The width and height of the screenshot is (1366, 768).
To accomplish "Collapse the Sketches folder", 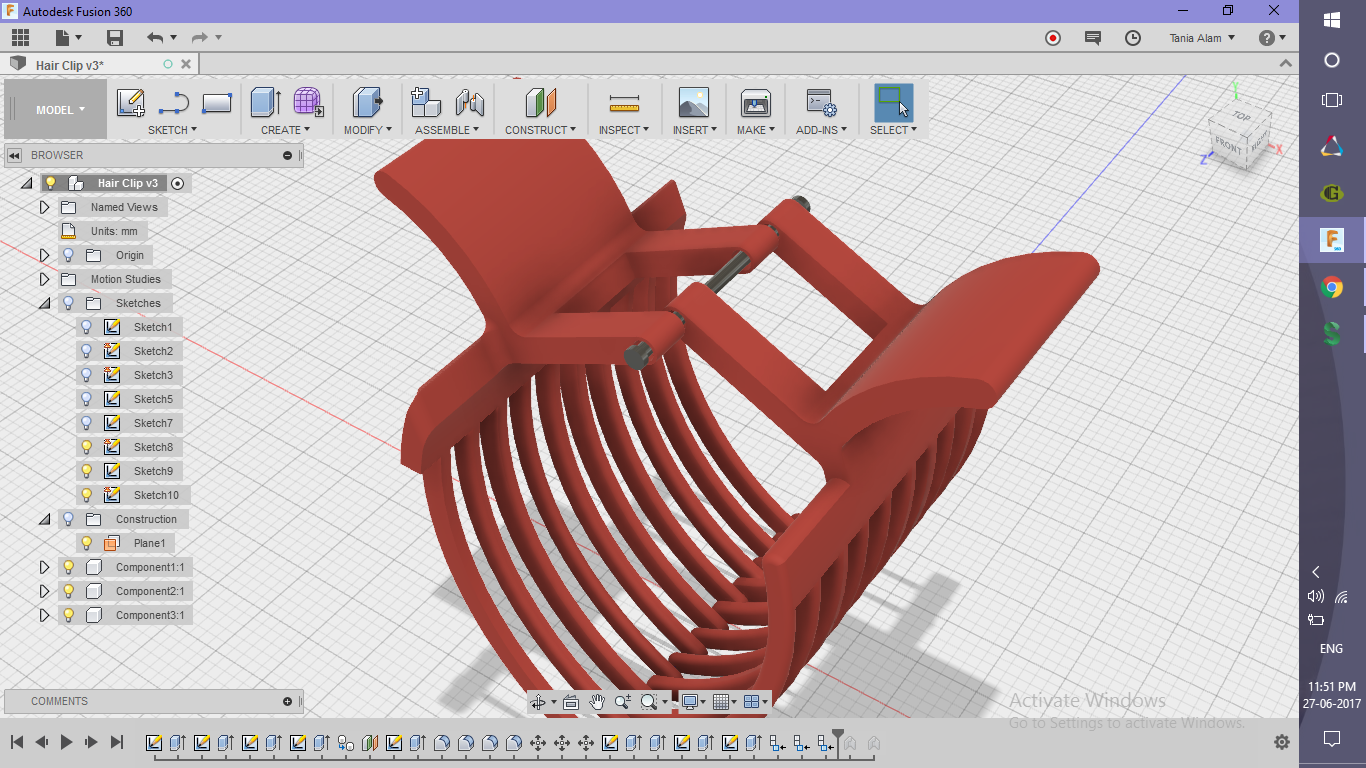I will [x=44, y=303].
